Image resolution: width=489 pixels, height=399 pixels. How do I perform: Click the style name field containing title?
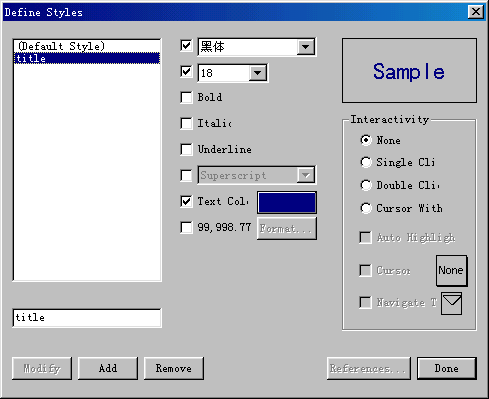click(87, 318)
